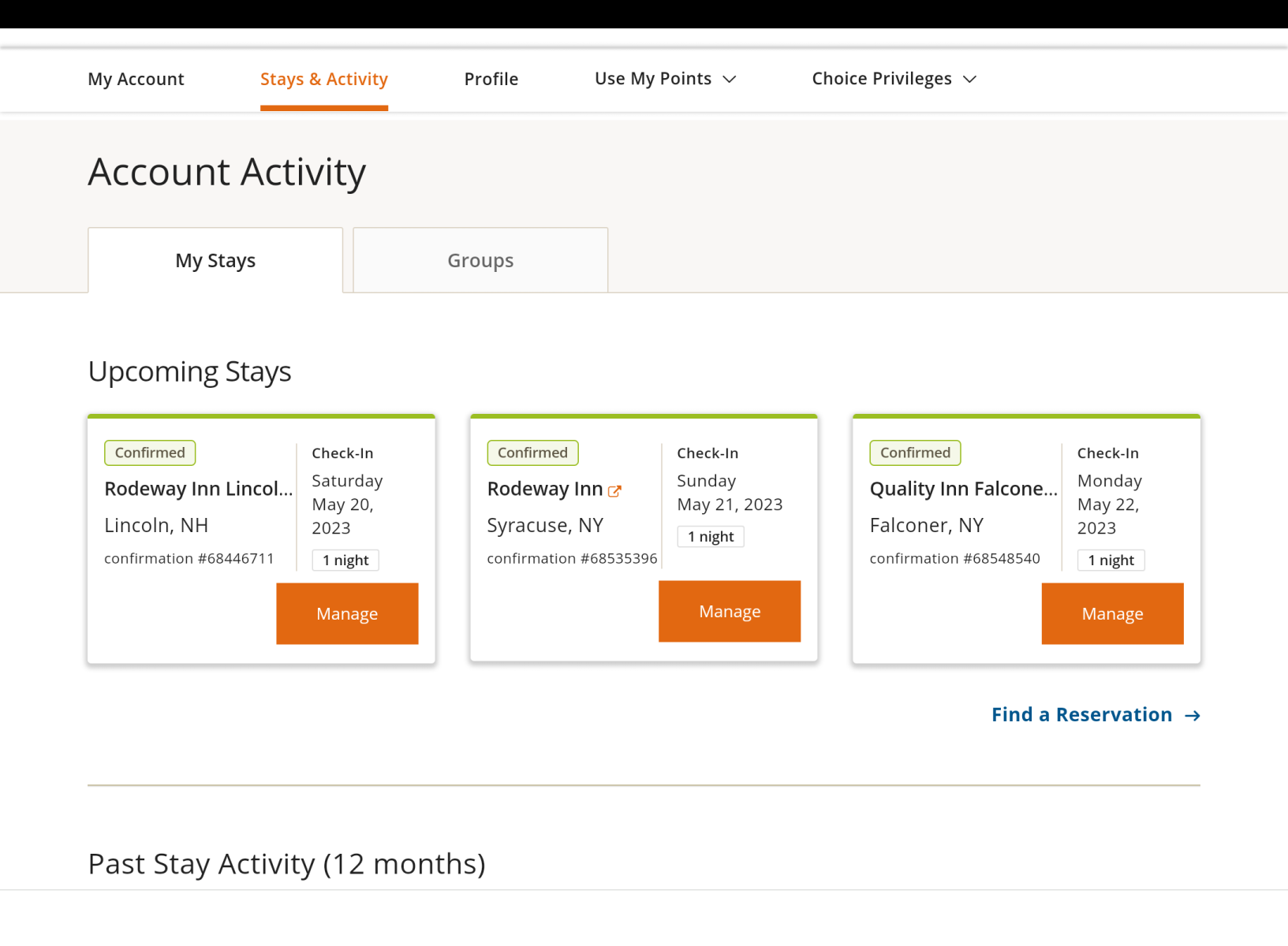Click the Confirmed badge on the Falconer stay
The height and width of the screenshot is (946, 1288).
(915, 453)
